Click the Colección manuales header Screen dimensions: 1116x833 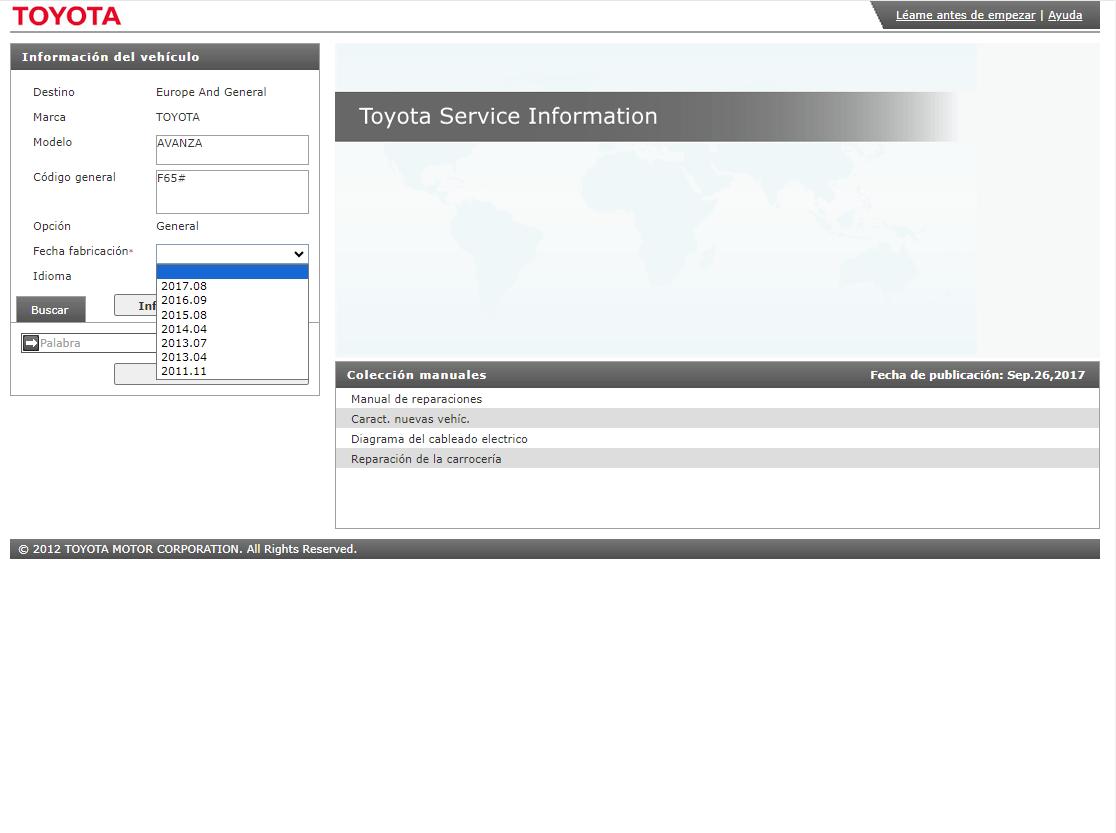click(416, 374)
